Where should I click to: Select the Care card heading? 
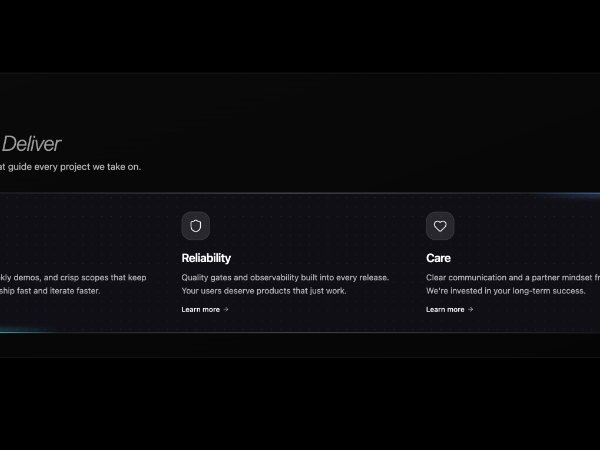coord(438,258)
